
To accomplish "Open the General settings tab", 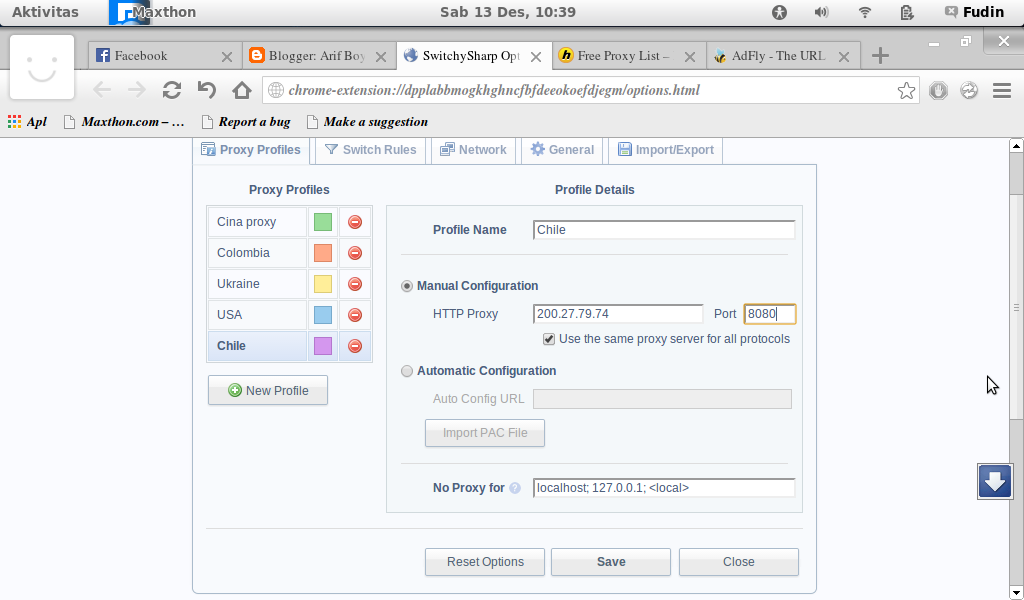I will [x=562, y=150].
